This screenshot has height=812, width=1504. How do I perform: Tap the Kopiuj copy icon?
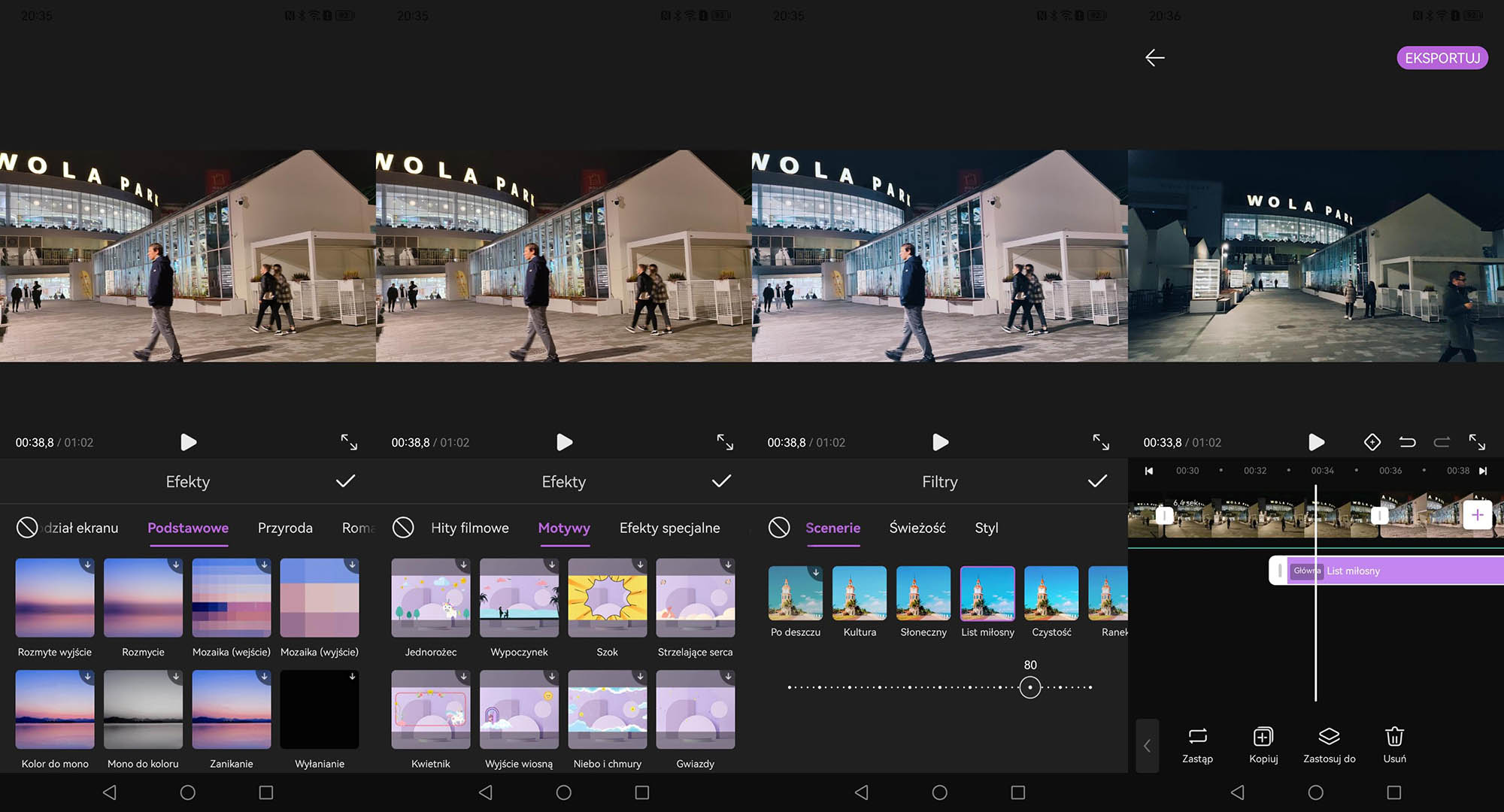point(1263,737)
